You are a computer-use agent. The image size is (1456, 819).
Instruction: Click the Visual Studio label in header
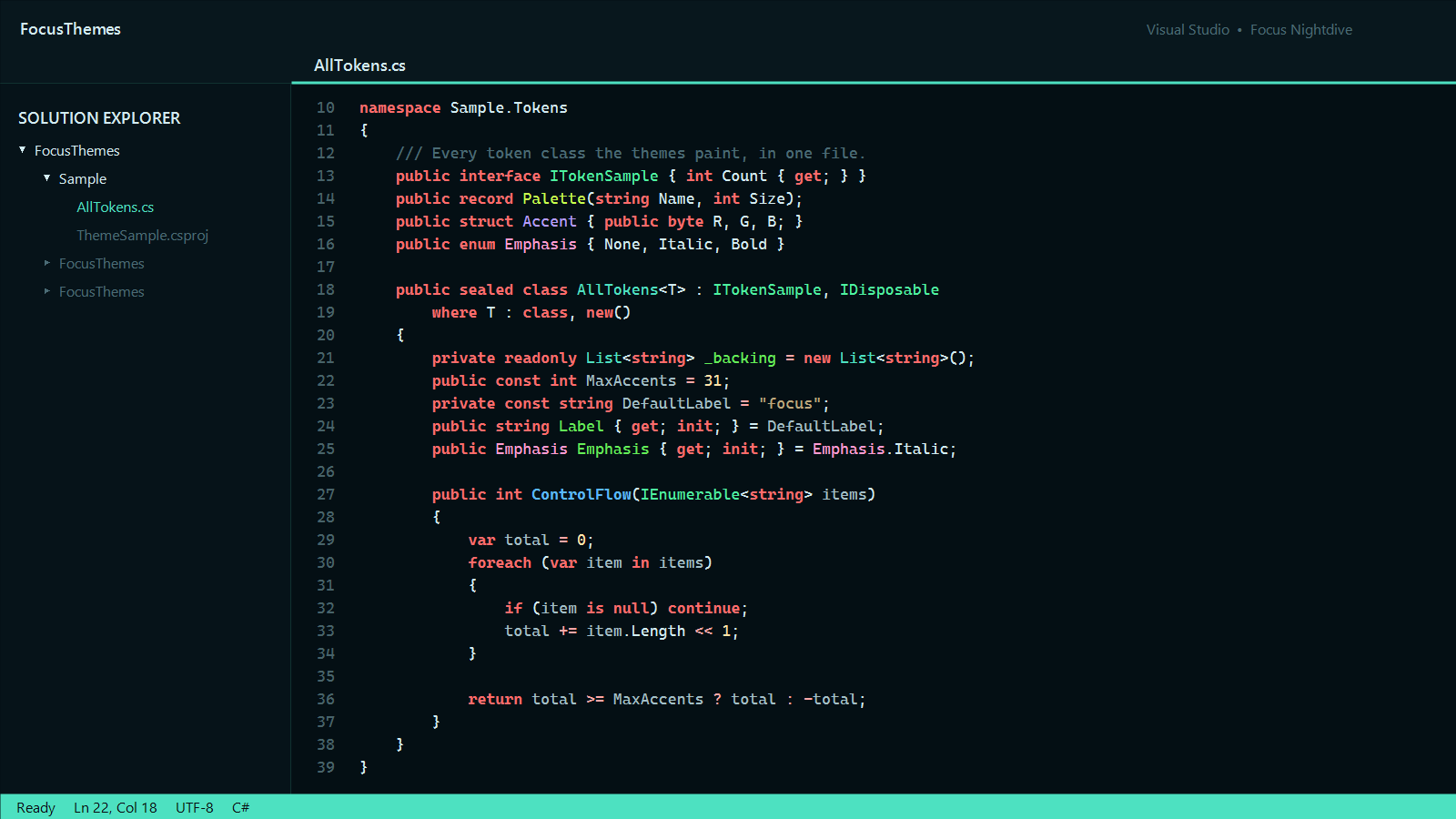pos(1188,30)
